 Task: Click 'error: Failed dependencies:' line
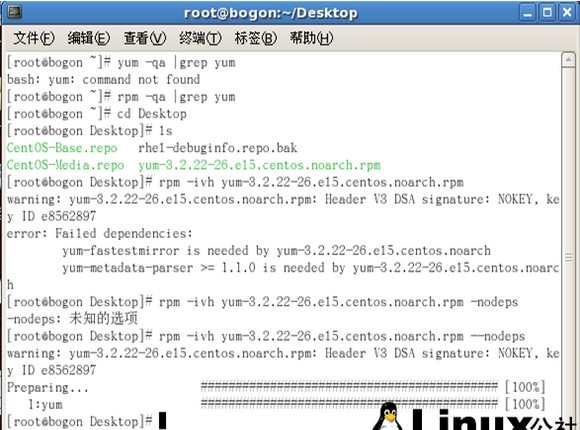[100, 234]
